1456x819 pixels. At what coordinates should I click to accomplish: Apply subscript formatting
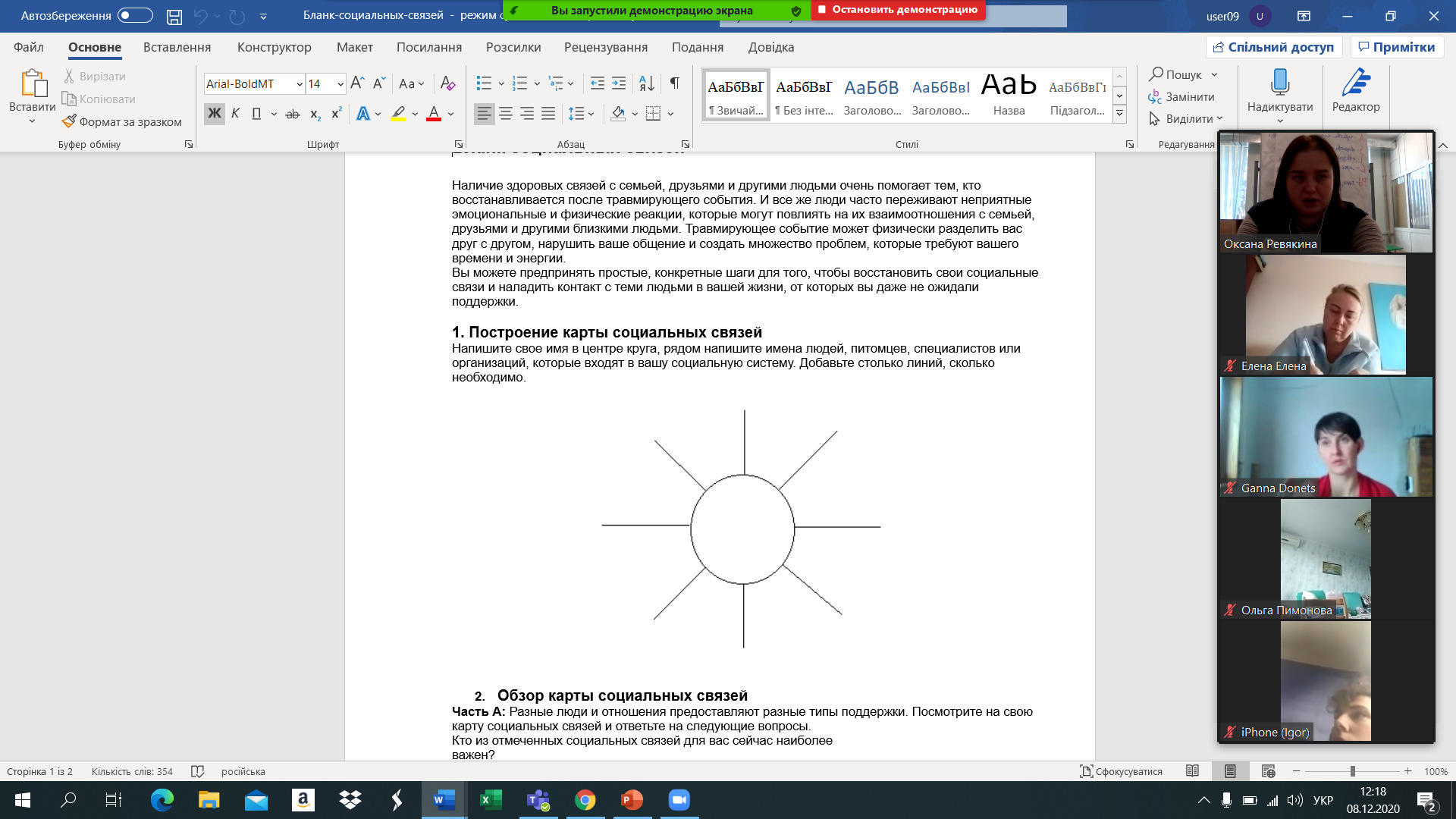click(x=315, y=114)
